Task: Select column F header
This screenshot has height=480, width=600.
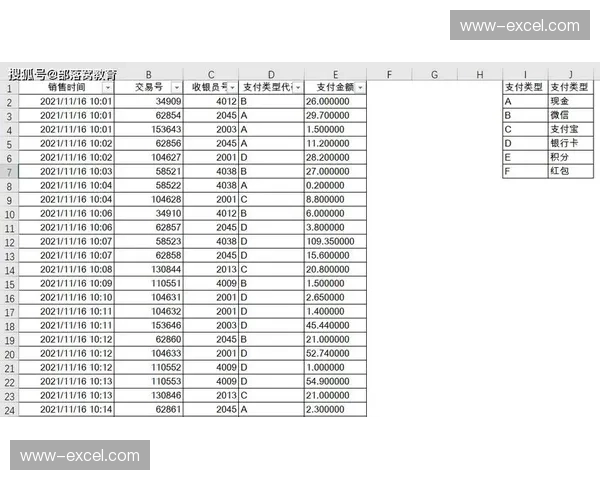Action: click(x=389, y=75)
